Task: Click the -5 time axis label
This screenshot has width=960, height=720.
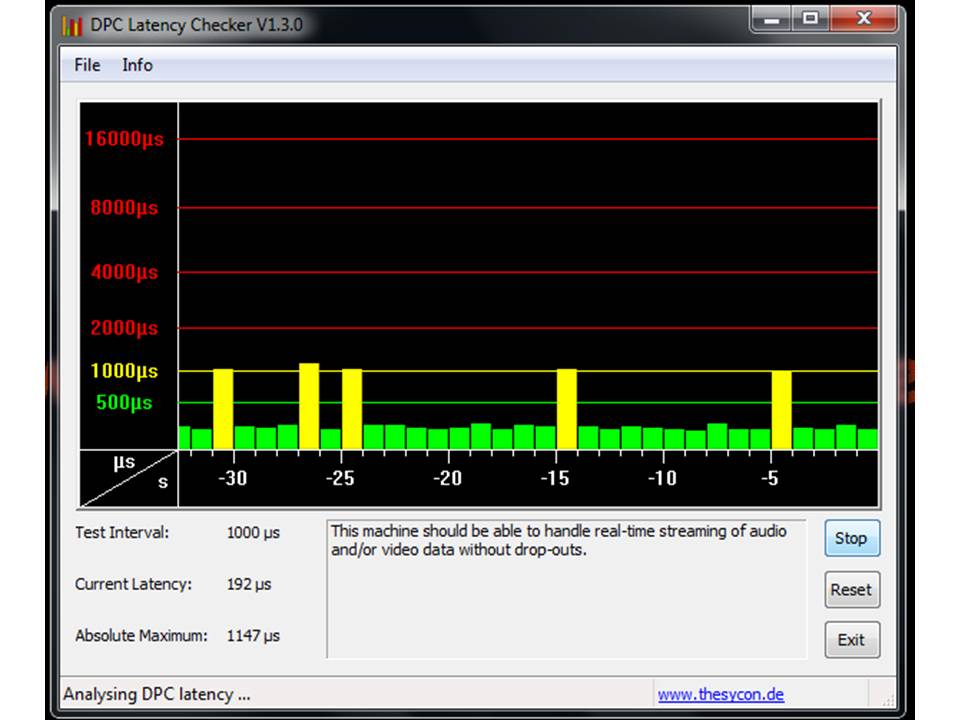Action: pyautogui.click(x=770, y=478)
